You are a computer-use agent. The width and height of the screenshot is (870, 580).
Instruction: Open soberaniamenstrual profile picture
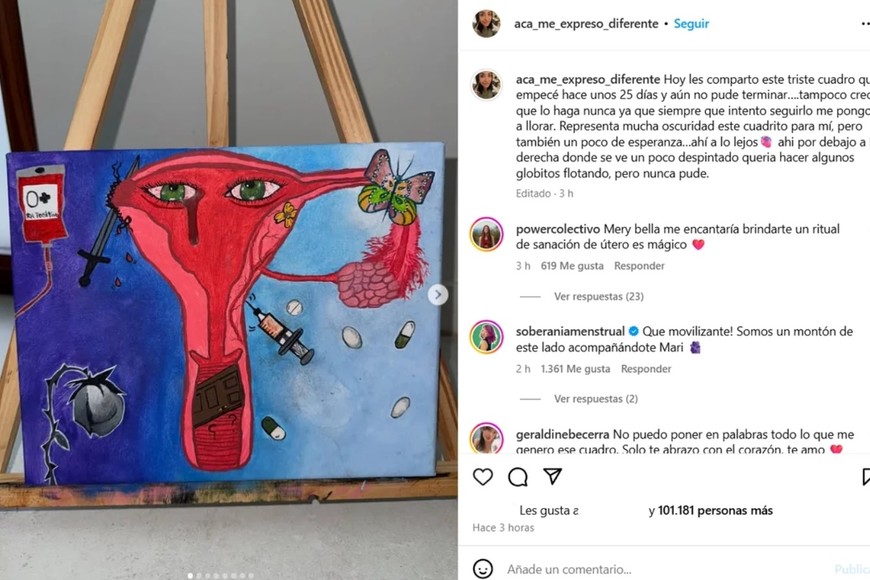487,337
